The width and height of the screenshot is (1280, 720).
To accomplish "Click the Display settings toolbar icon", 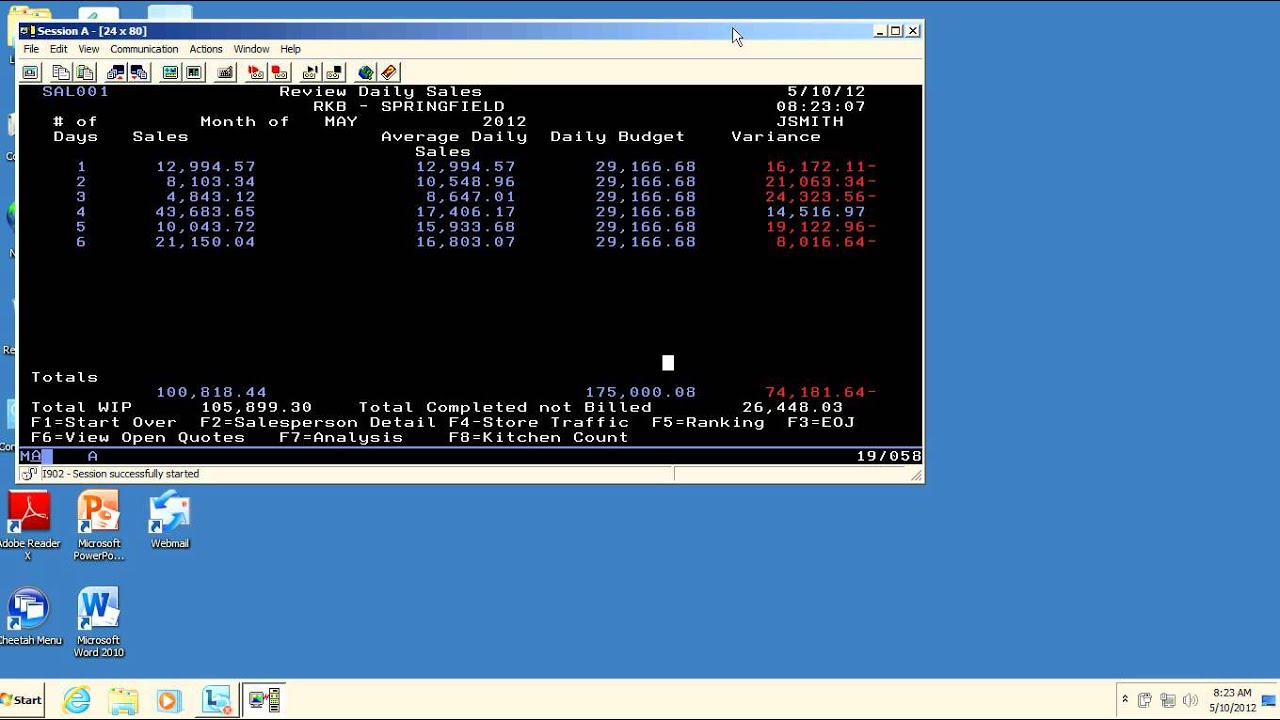I will pos(170,72).
